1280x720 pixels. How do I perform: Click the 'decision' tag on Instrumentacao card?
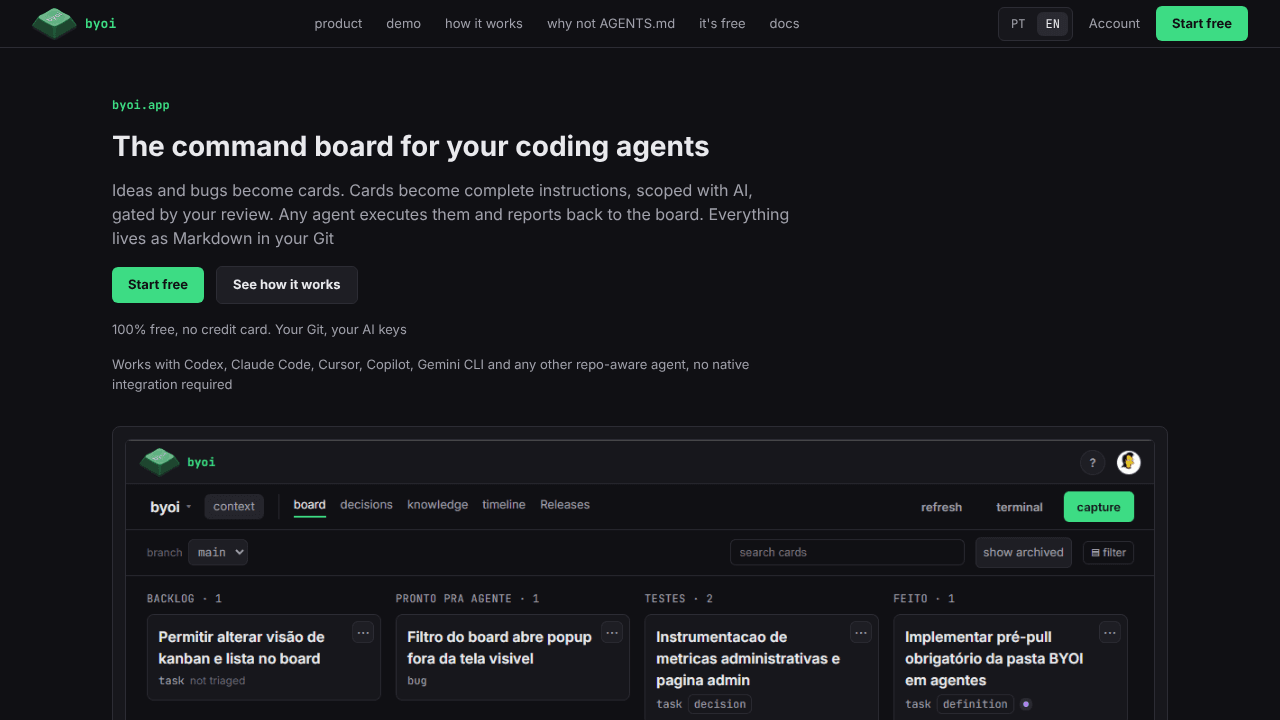[720, 704]
